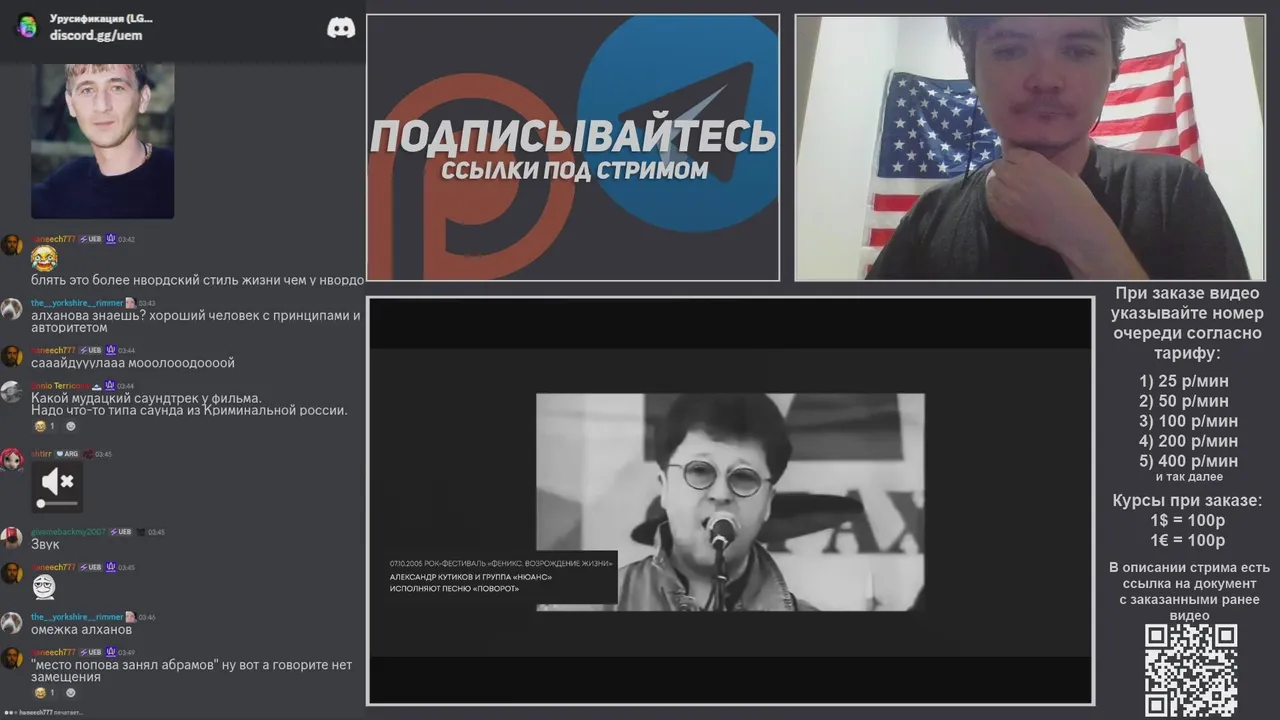
Task: Click the tariff line "5) 400 р/мин"
Action: [1188, 461]
